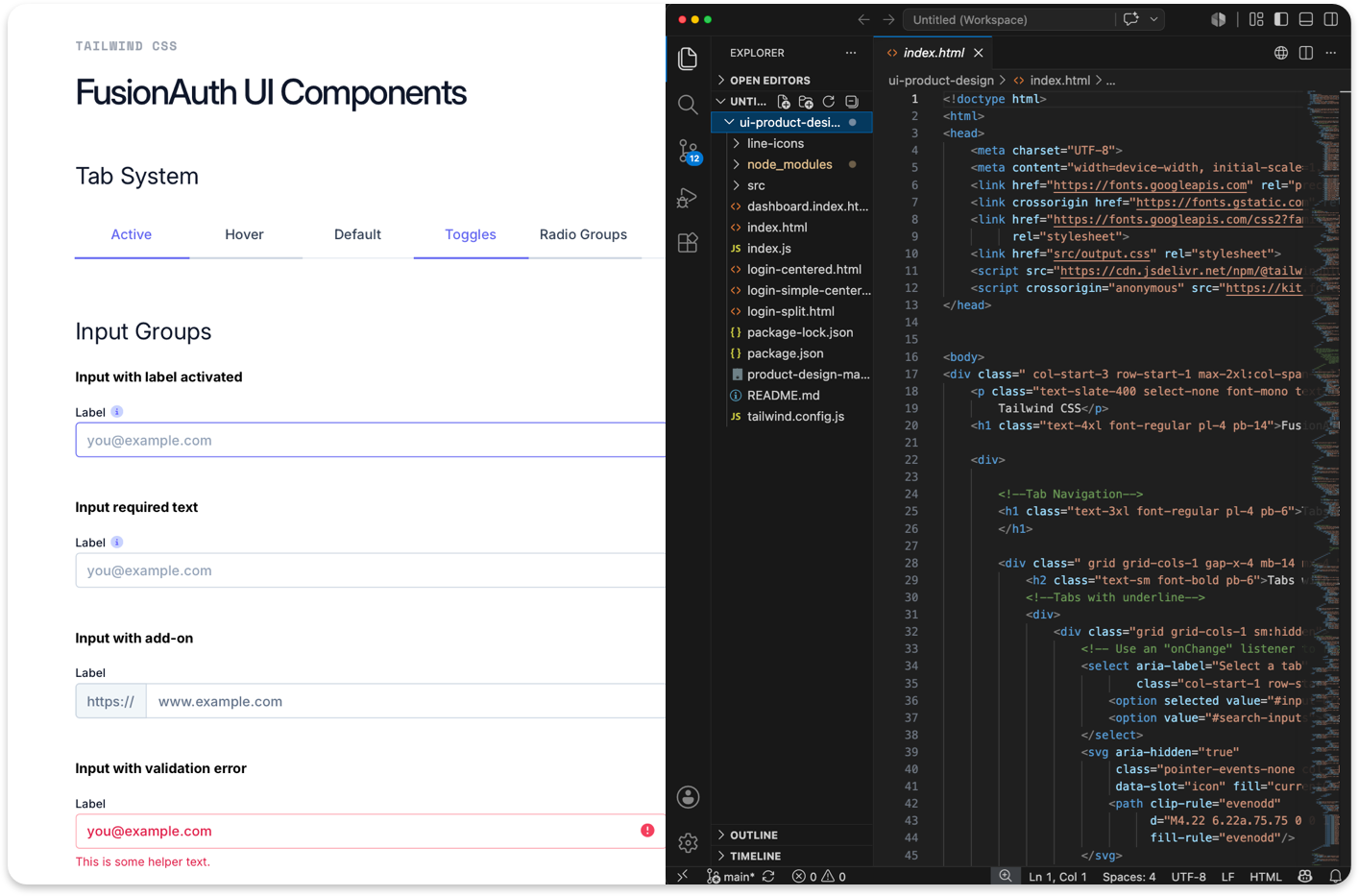Toggle the primary side bar
Viewport: 1359px width, 896px height.
[x=1281, y=19]
